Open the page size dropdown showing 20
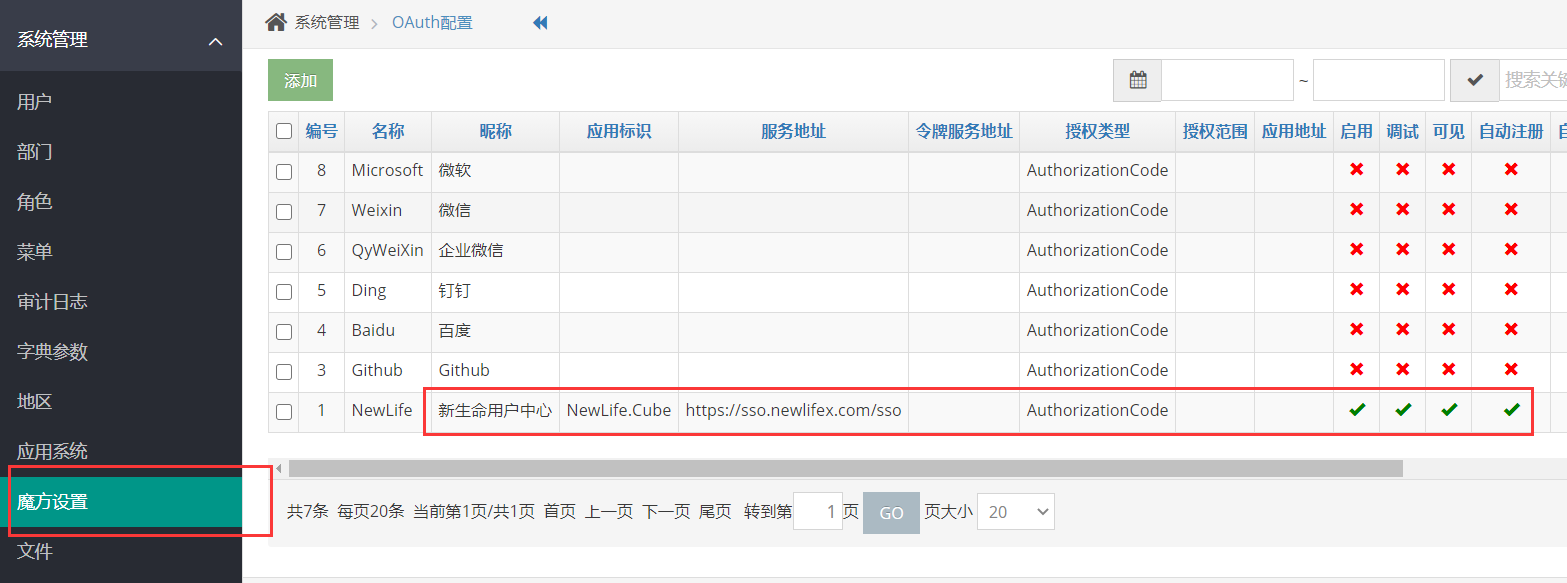The width and height of the screenshot is (1567, 583). click(1015, 512)
